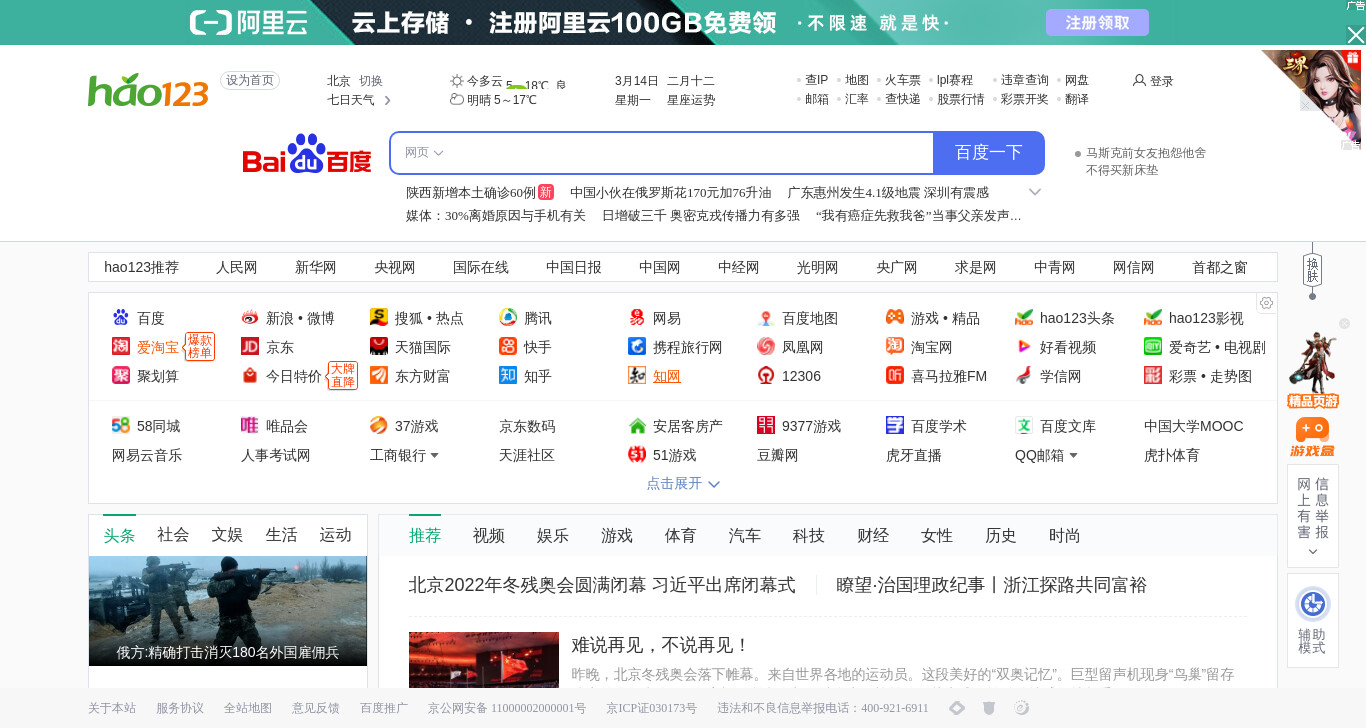The width and height of the screenshot is (1366, 728).
Task: Click the Sohu icon next to 搜狐
Action: coord(379,318)
